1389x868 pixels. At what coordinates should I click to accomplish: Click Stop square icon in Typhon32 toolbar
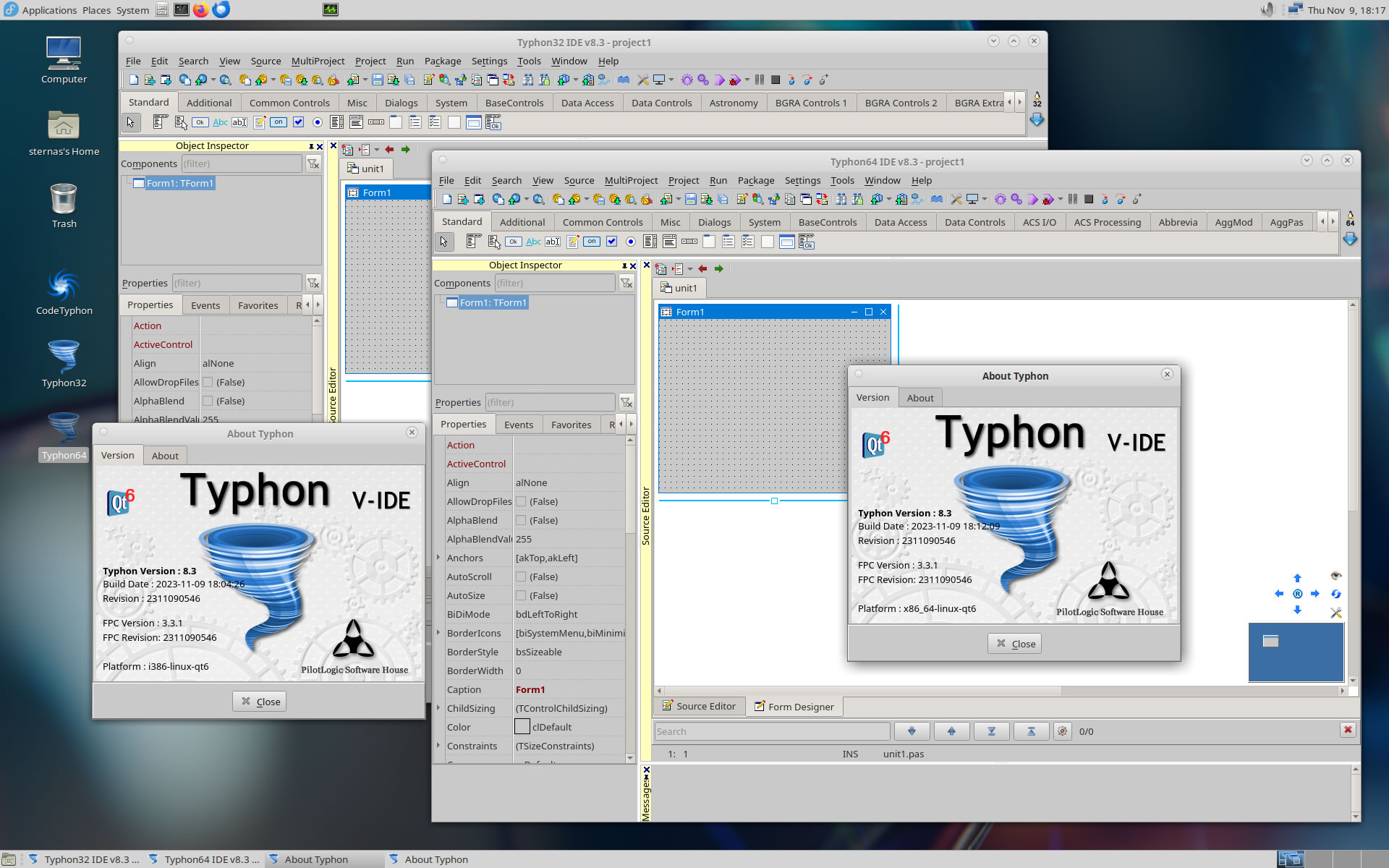pos(776,80)
